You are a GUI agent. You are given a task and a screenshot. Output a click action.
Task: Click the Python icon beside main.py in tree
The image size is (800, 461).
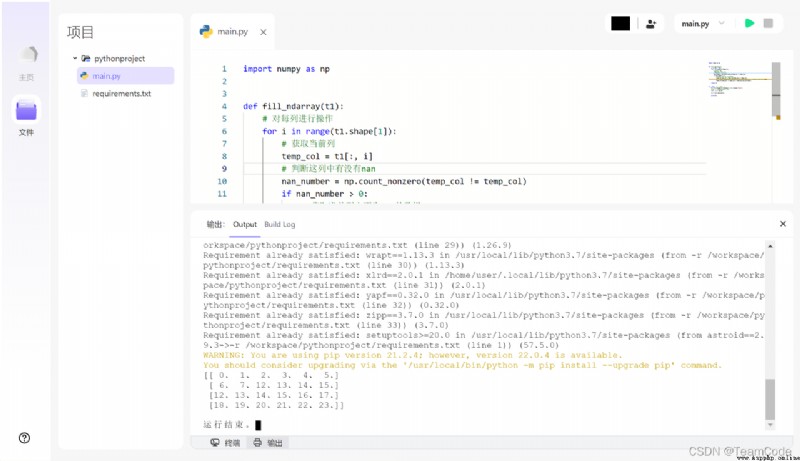point(84,75)
